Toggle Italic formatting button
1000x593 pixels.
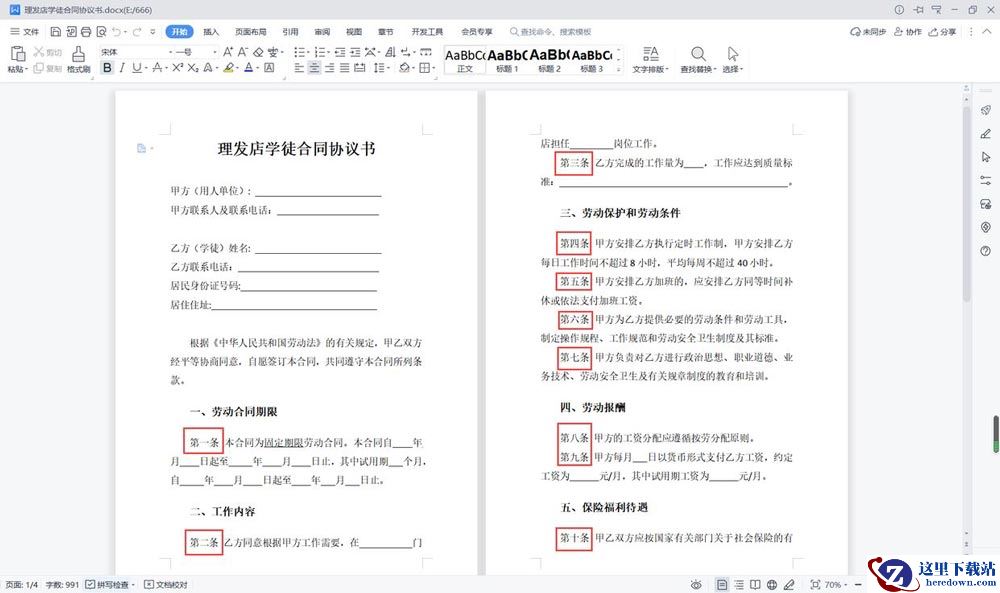[122, 68]
